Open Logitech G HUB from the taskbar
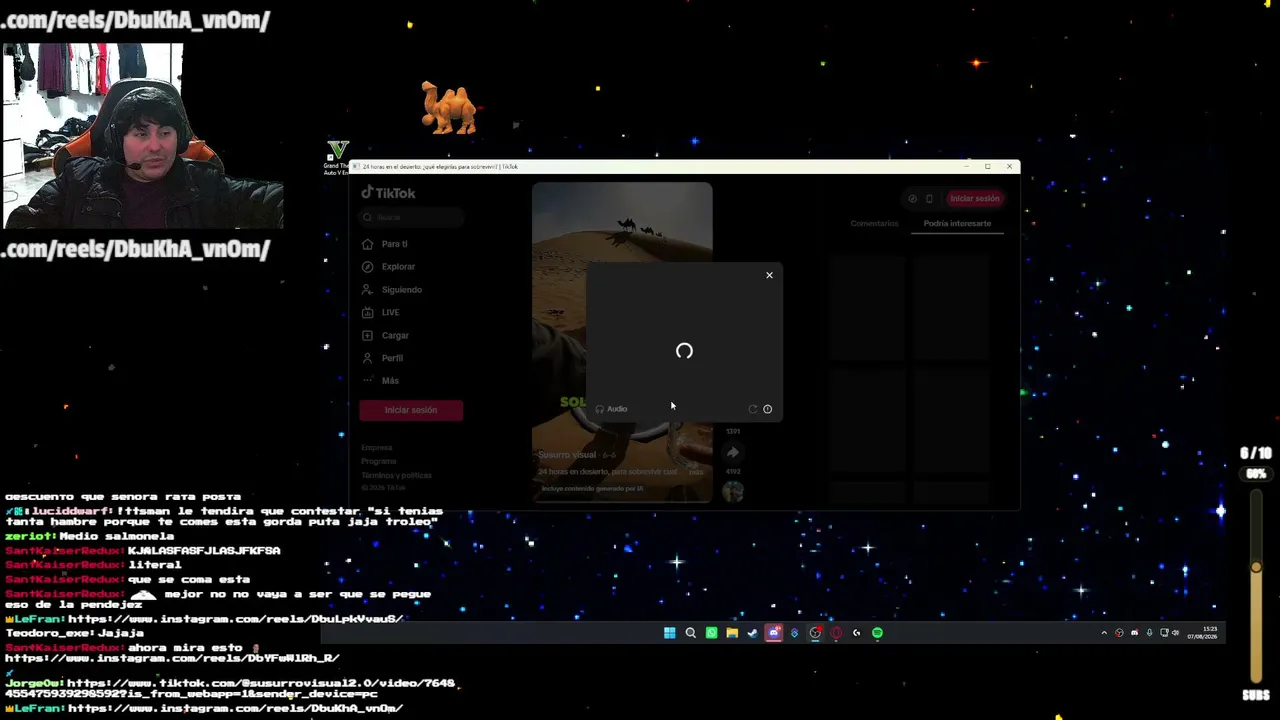The image size is (1280, 720). click(856, 633)
